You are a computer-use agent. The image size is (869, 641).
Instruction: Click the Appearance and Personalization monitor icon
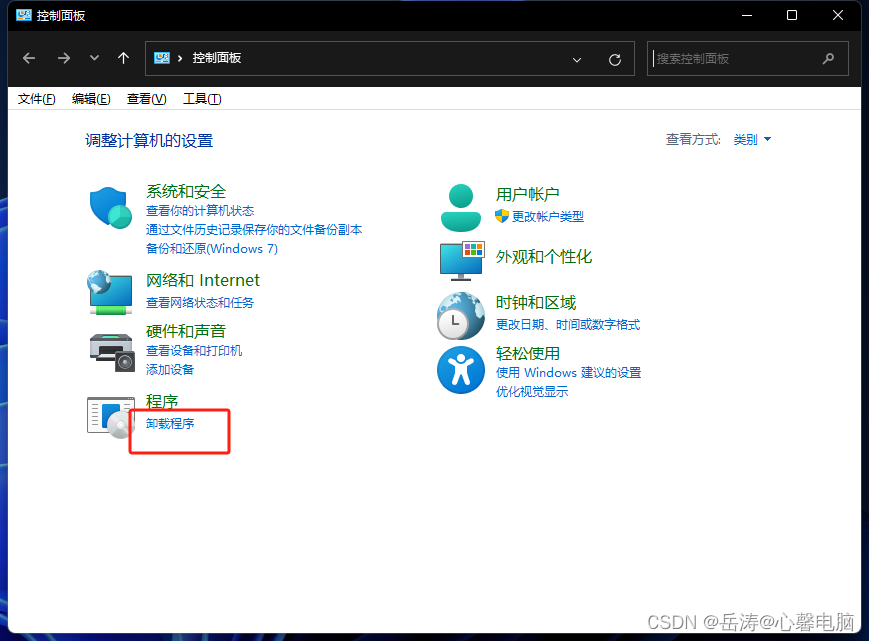(x=462, y=260)
